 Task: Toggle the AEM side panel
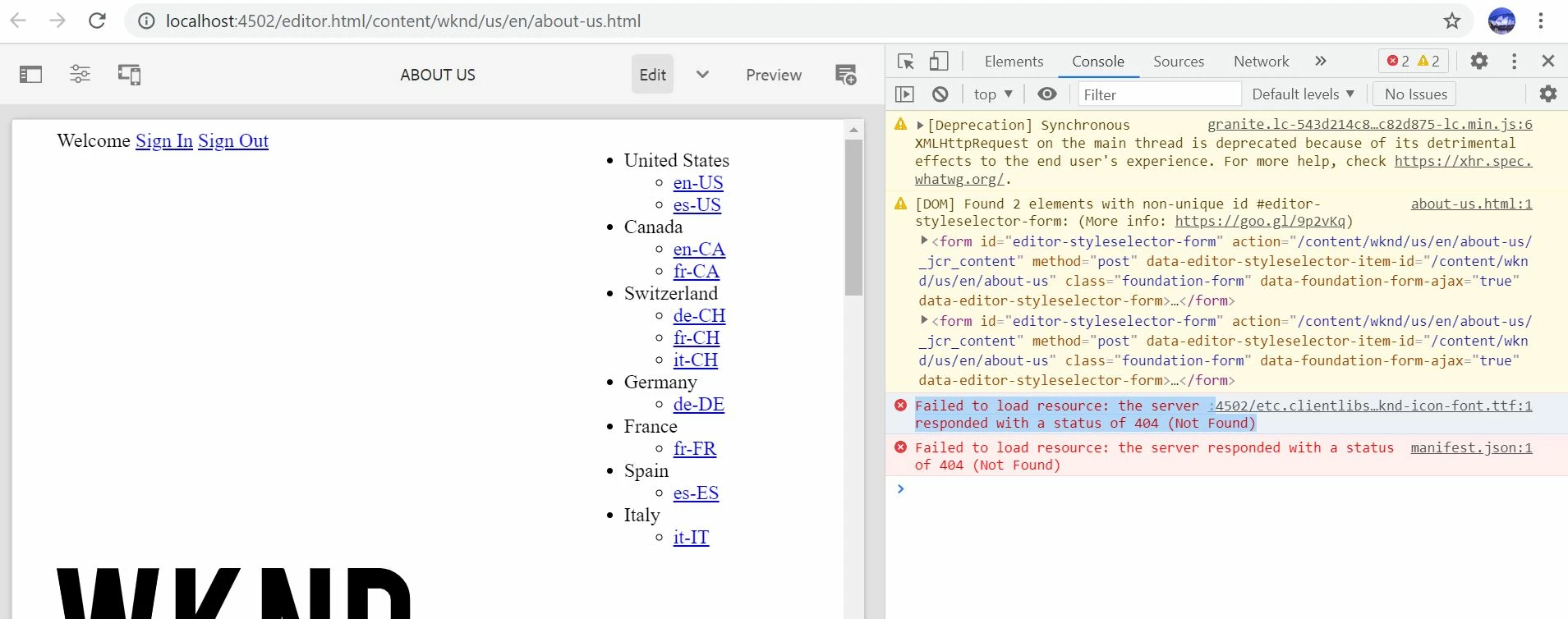pyautogui.click(x=31, y=75)
